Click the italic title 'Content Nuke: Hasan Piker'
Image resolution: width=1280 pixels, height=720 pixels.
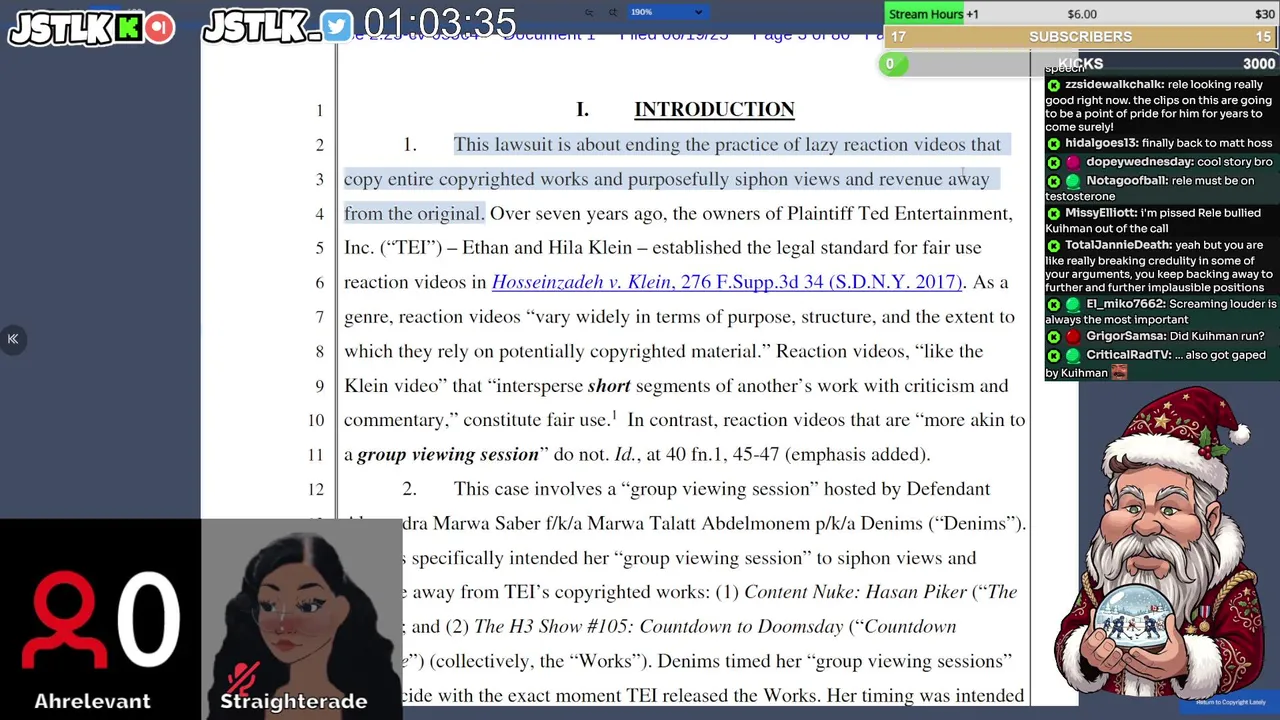[855, 592]
